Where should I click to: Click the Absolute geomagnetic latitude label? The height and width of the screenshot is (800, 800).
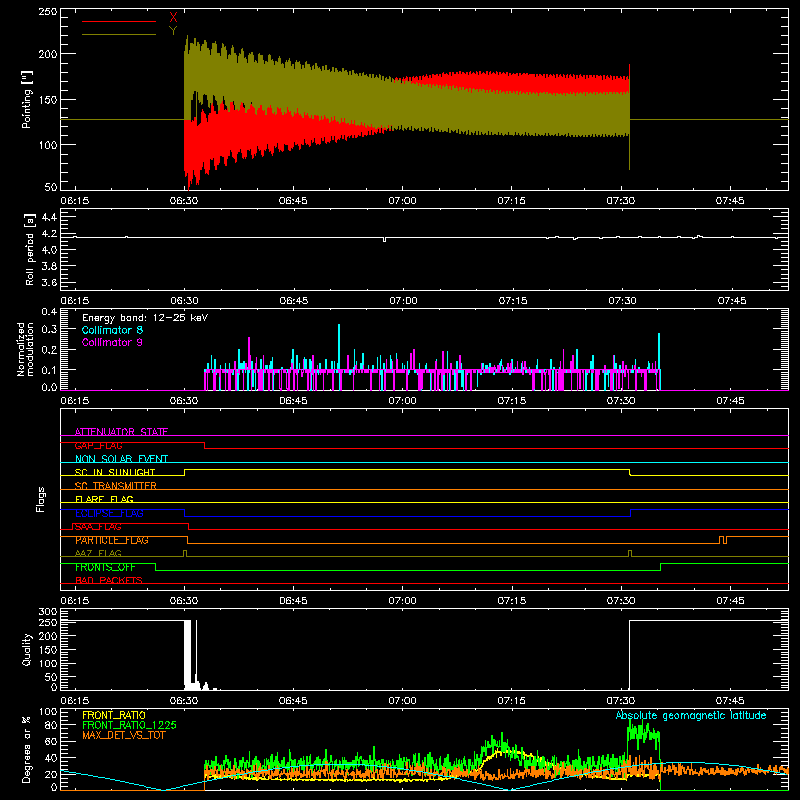click(691, 715)
